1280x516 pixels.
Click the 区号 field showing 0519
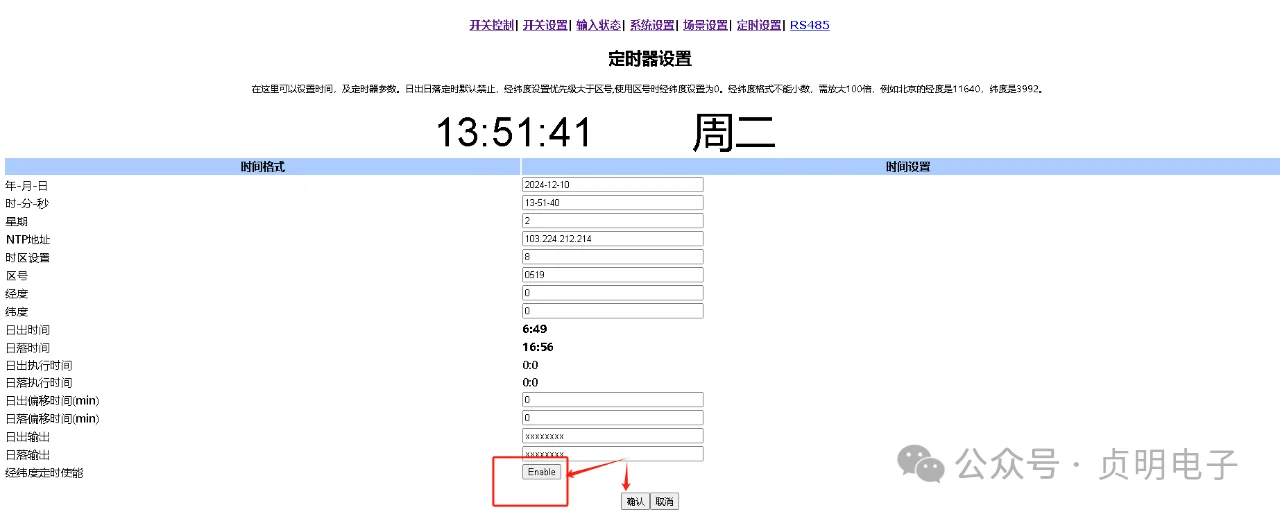(613, 275)
